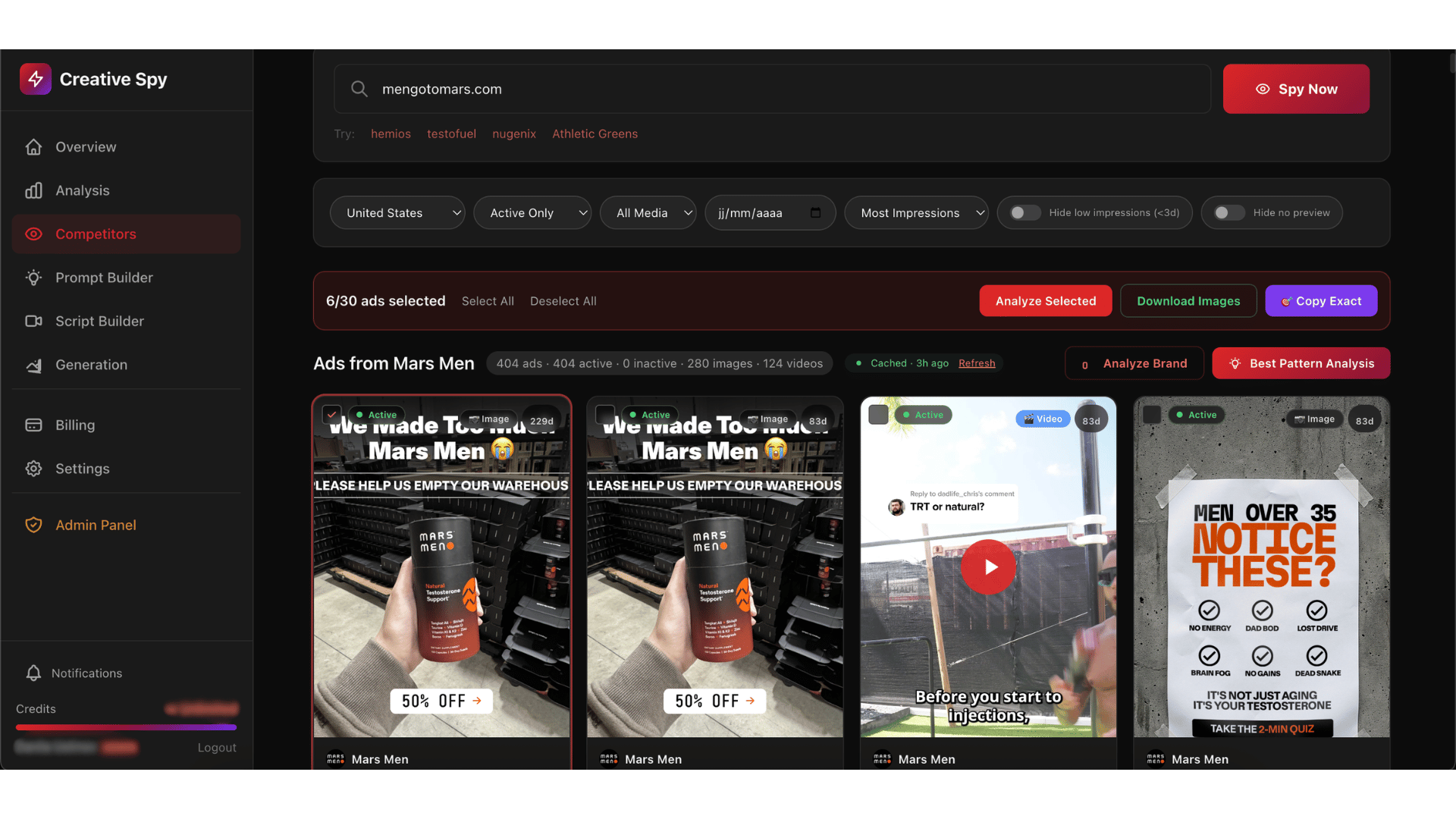
Task: Open the Men Over 35 notice ad thumbnail
Action: (x=1262, y=567)
